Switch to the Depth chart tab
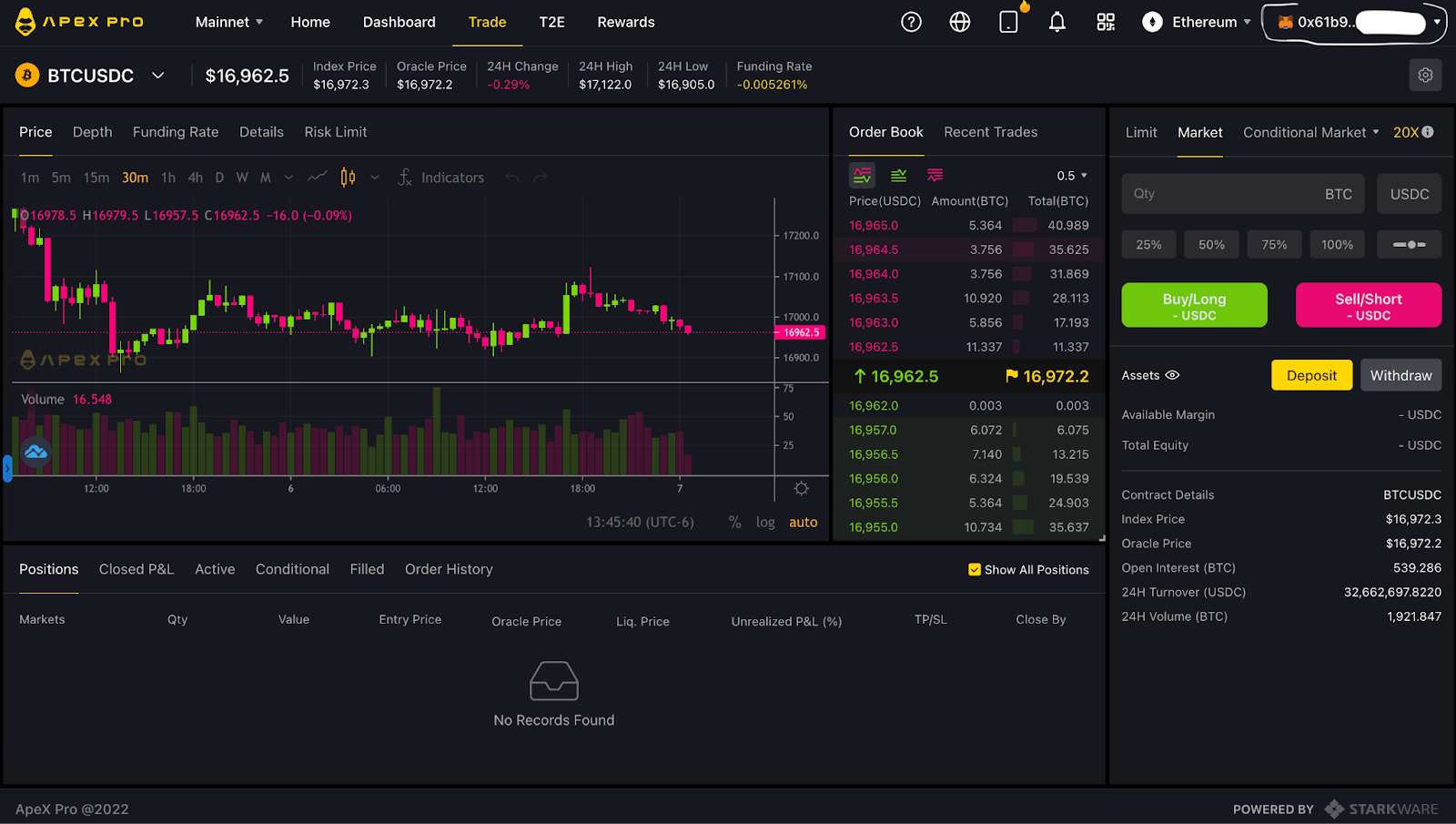 pos(93,132)
